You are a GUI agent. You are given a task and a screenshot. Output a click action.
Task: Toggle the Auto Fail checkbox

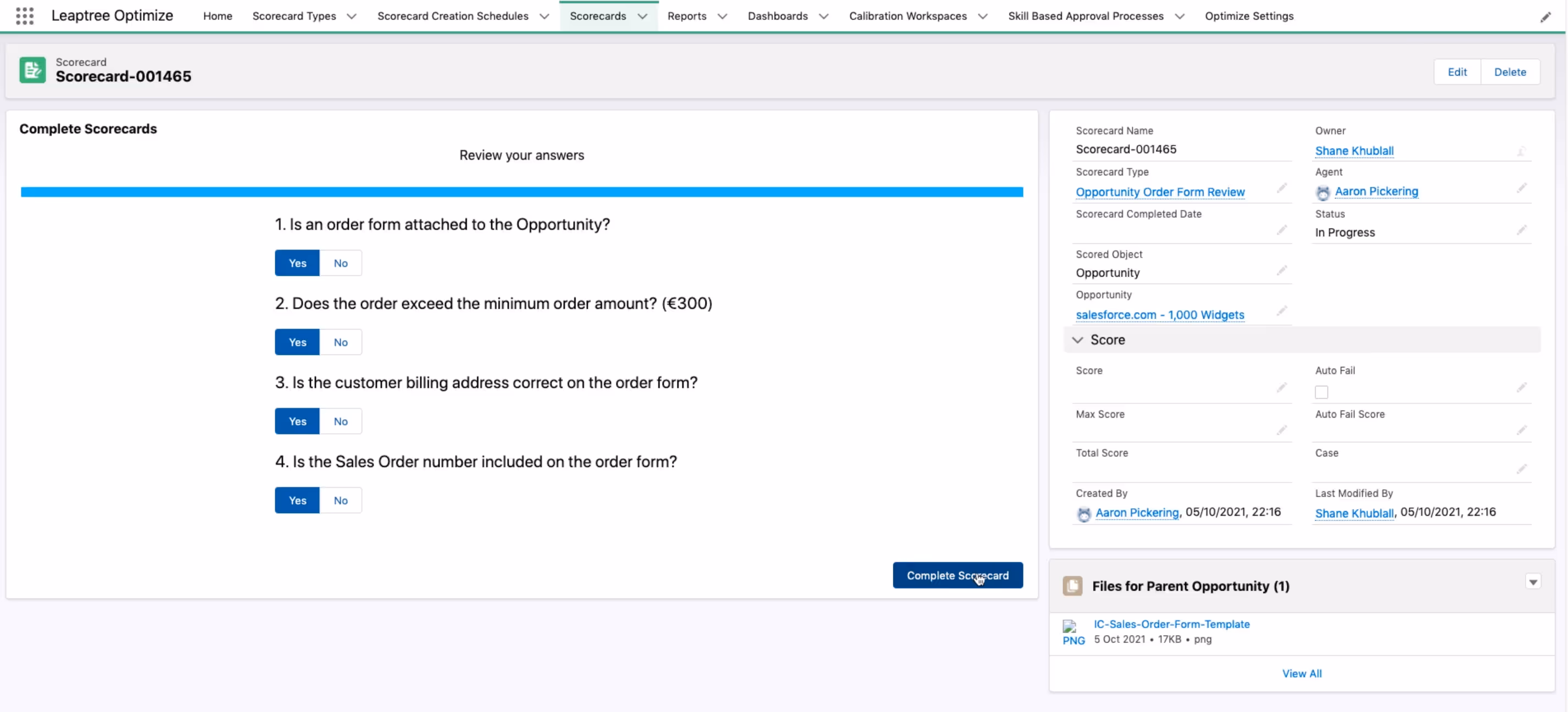[x=1321, y=392]
